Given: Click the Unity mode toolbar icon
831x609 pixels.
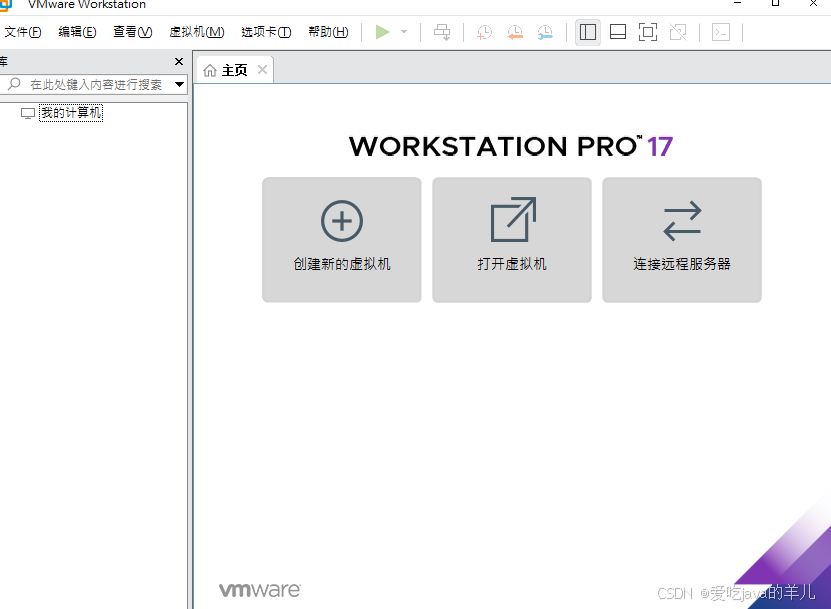Looking at the screenshot, I should point(678,32).
